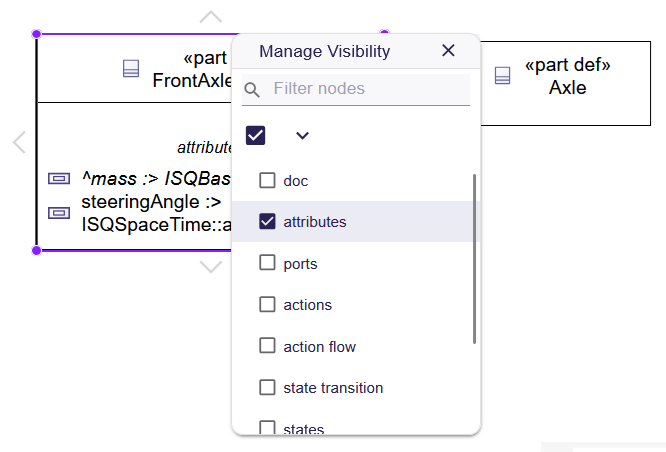Image resolution: width=666 pixels, height=452 pixels.
Task: Click the FrontAxle part icon
Action: (130, 69)
